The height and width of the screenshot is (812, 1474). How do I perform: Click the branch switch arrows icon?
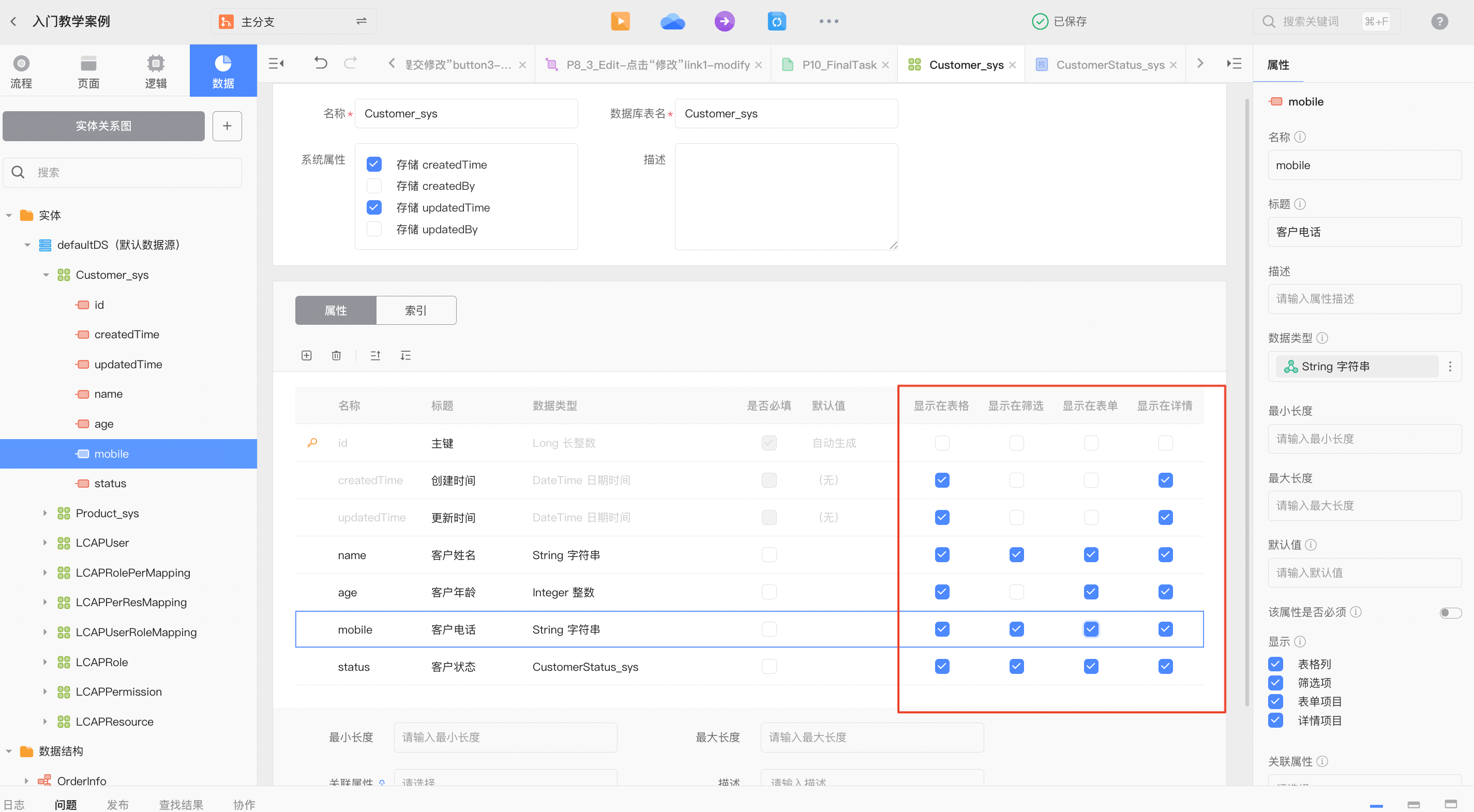point(361,21)
